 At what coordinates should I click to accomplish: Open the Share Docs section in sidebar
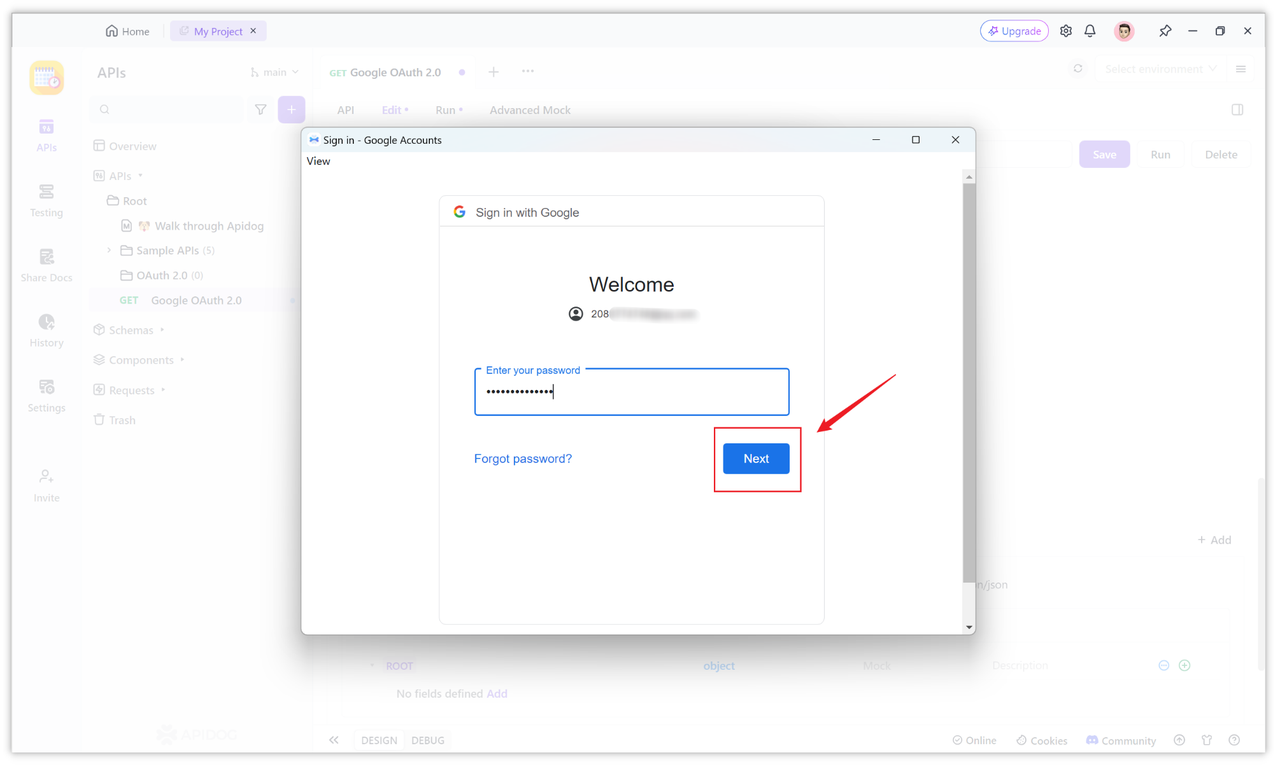[x=46, y=265]
